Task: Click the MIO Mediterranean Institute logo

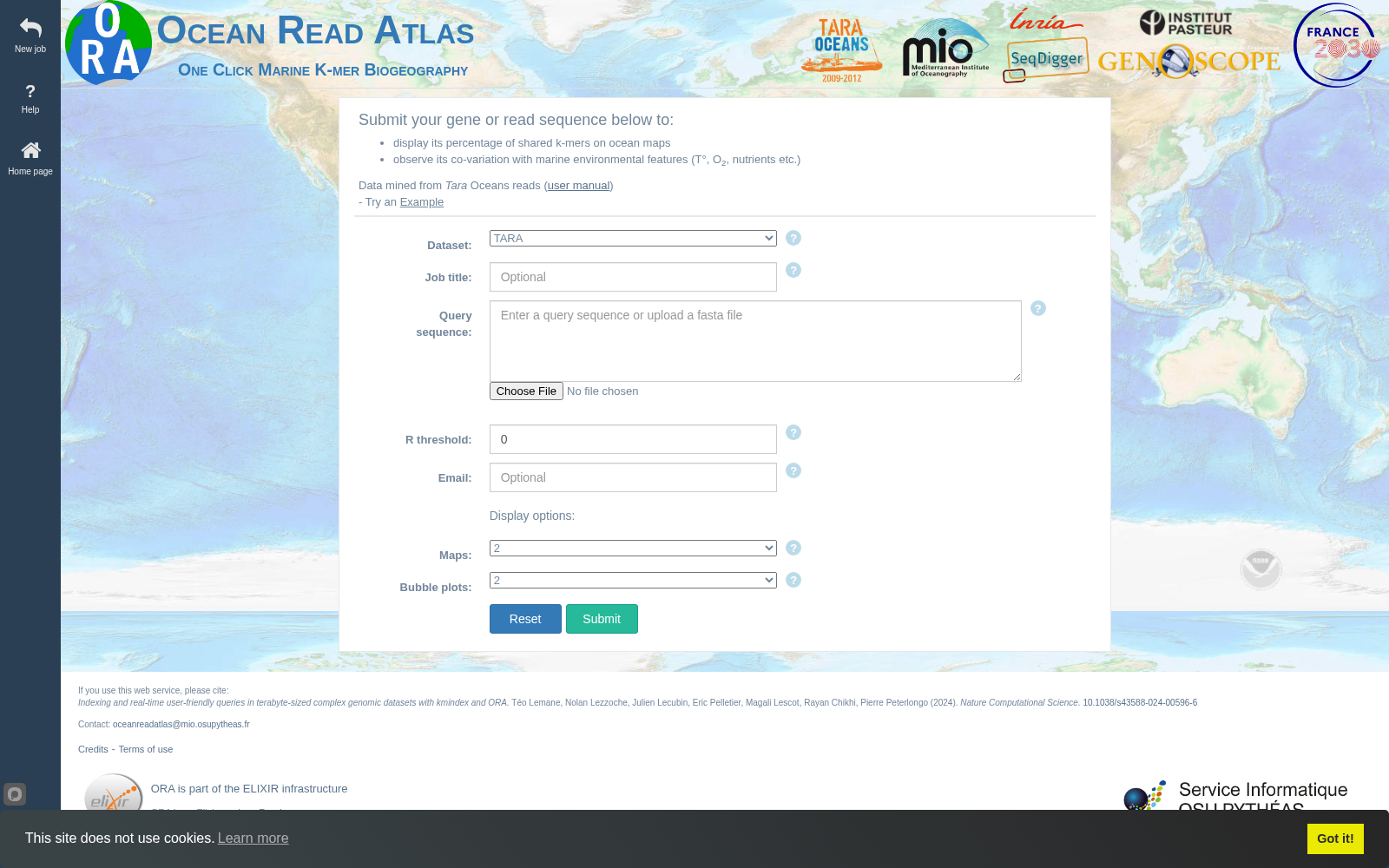Action: (945, 48)
